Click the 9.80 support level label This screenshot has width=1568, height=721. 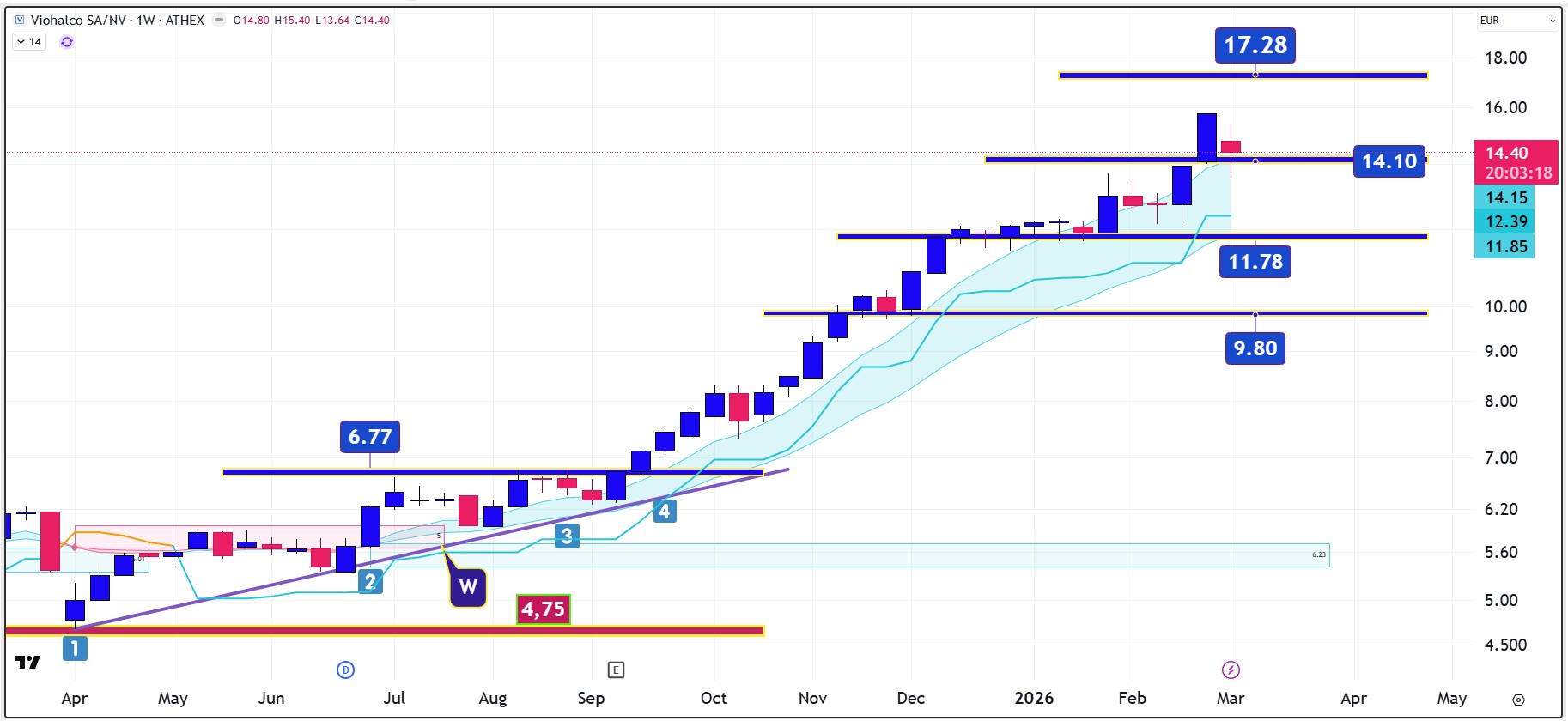click(x=1255, y=348)
